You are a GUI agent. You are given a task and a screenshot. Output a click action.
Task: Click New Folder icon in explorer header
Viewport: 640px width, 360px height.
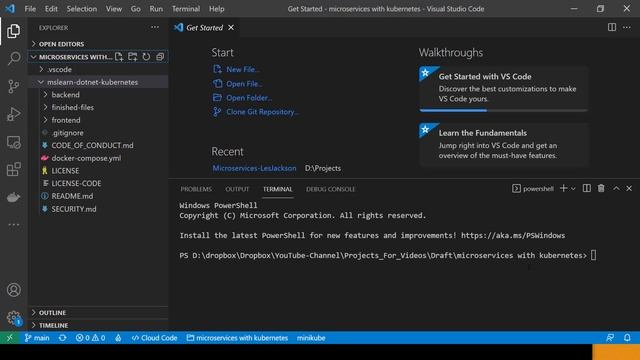pyautogui.click(x=133, y=57)
